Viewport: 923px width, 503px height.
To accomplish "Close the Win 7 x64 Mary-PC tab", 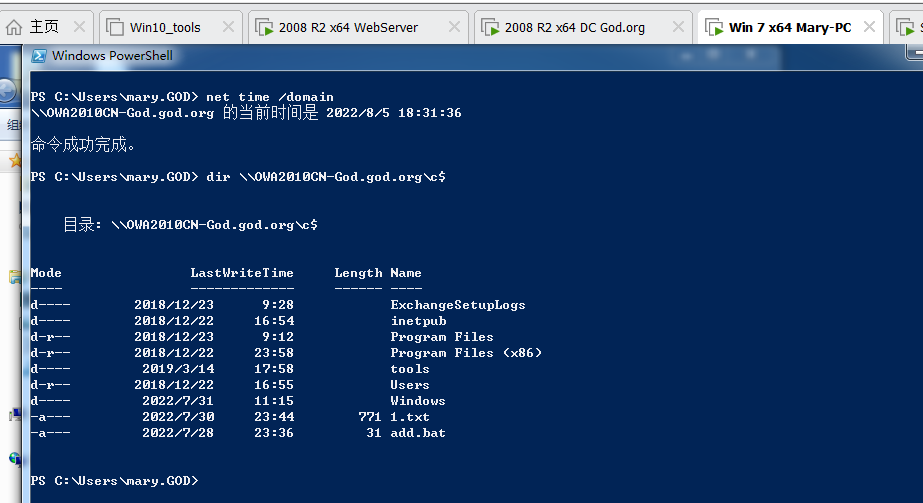I will [868, 27].
